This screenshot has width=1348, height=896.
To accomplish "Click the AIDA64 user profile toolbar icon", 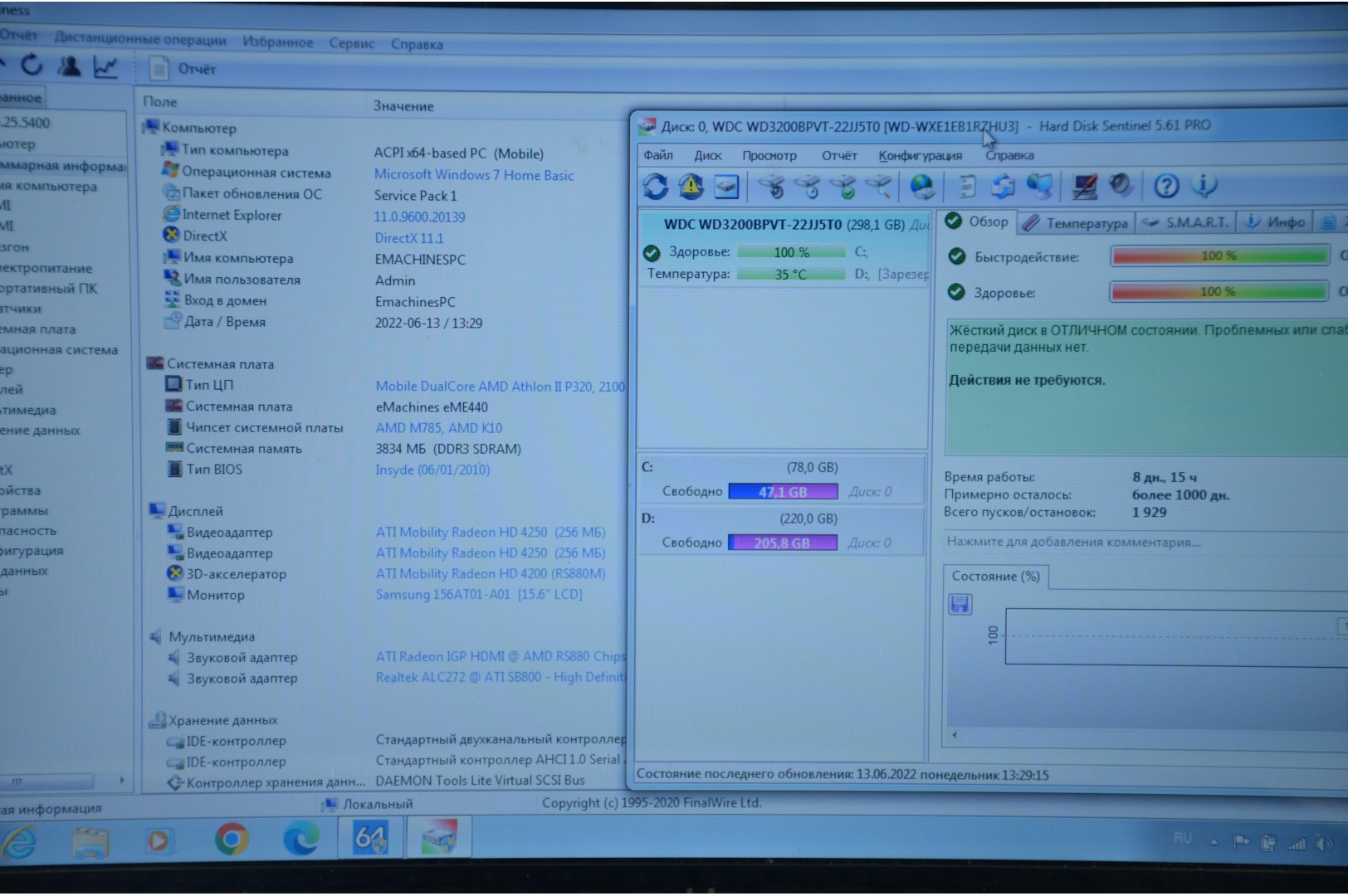I will (x=69, y=66).
